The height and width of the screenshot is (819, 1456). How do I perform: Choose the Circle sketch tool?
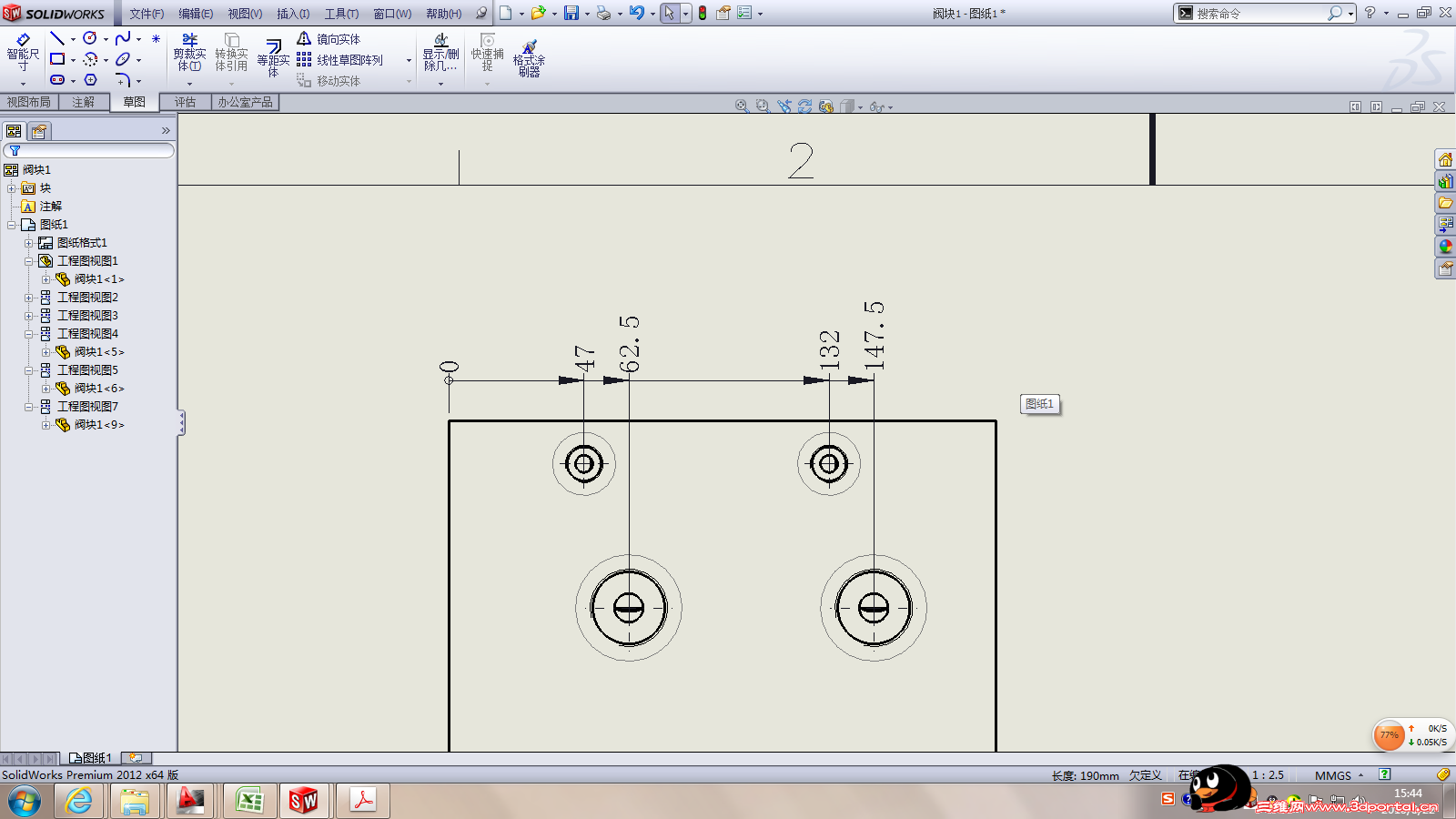tap(90, 38)
